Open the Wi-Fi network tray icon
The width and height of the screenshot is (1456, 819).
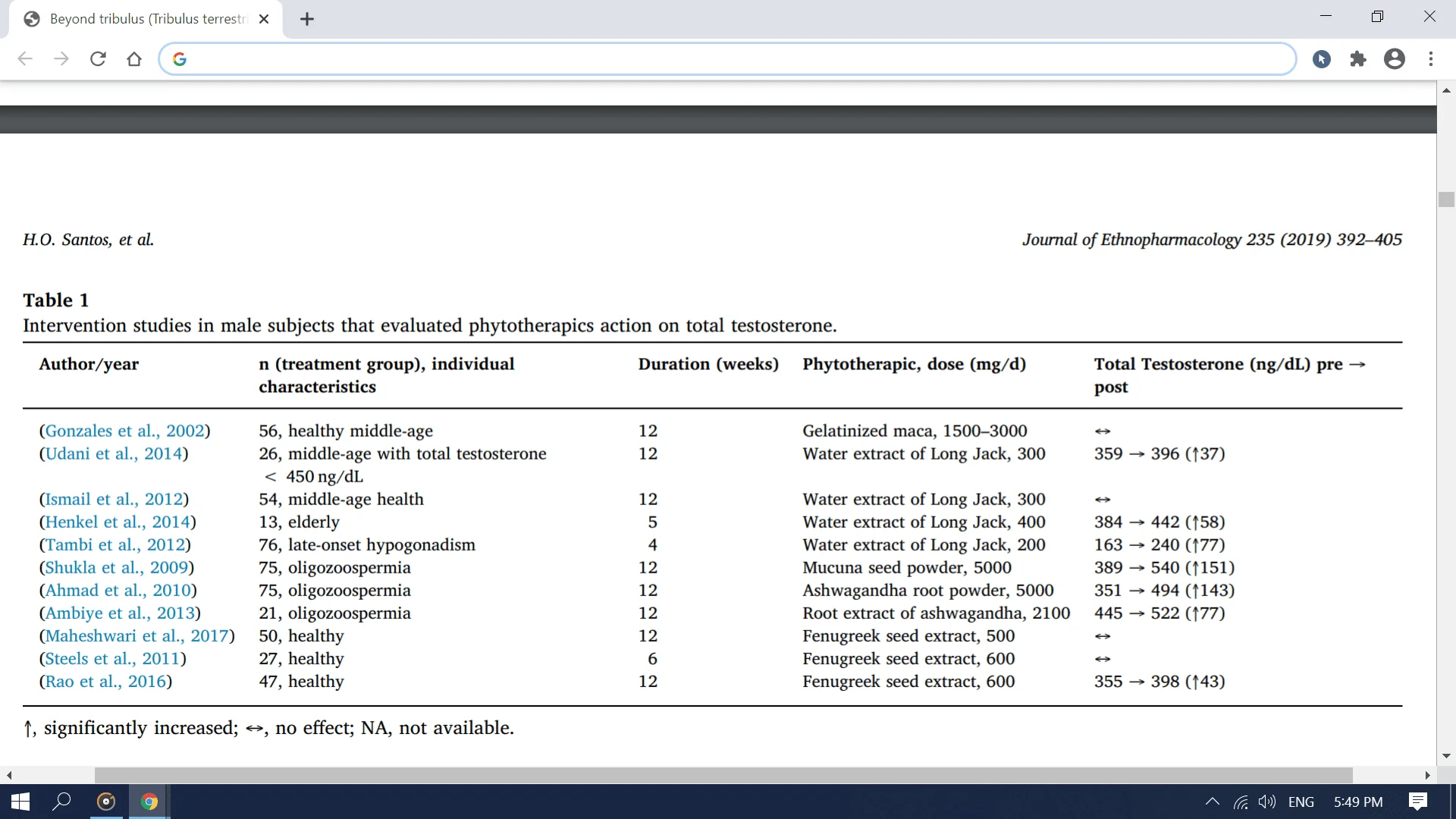click(x=1241, y=802)
